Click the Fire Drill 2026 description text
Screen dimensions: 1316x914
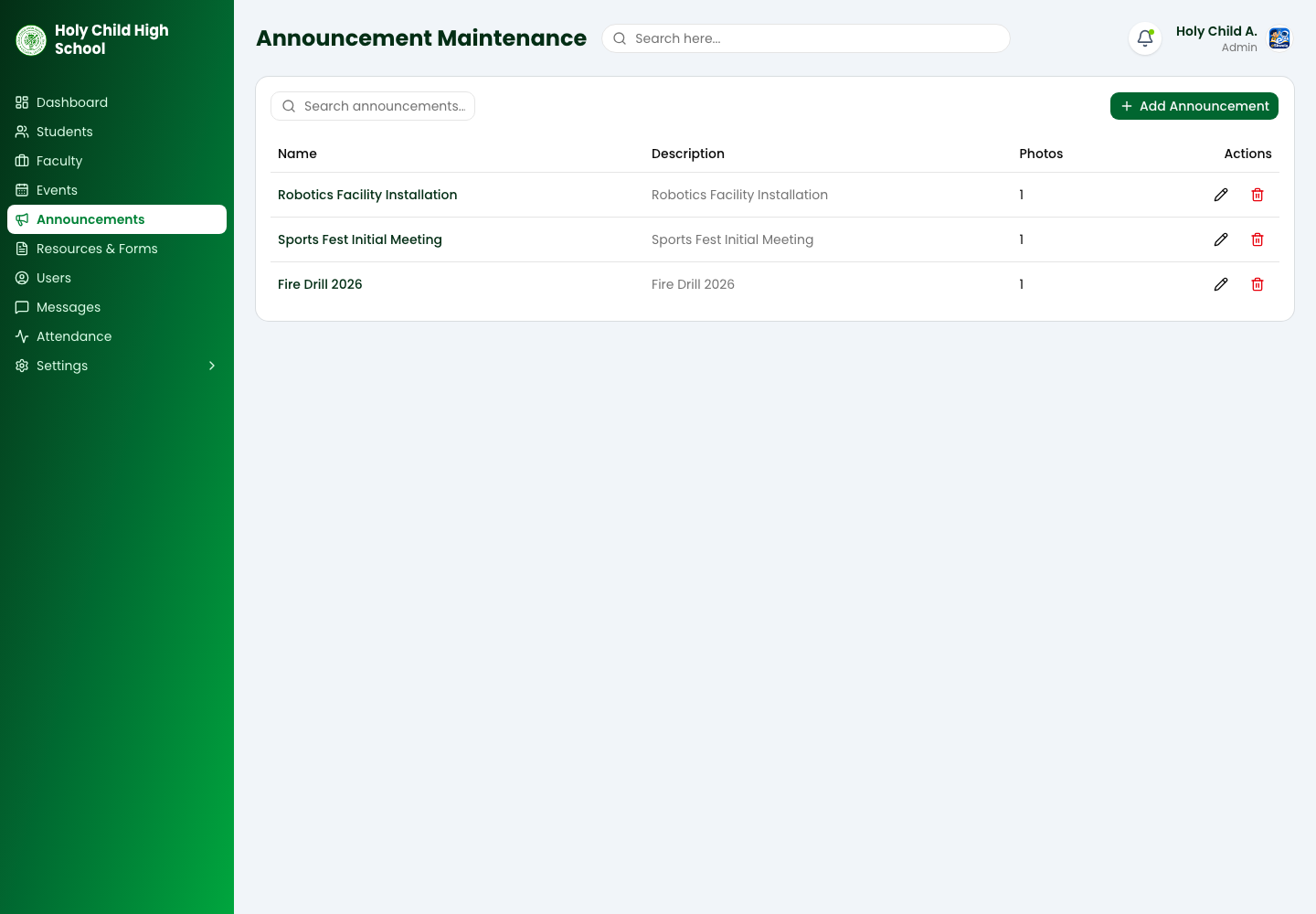click(x=693, y=284)
